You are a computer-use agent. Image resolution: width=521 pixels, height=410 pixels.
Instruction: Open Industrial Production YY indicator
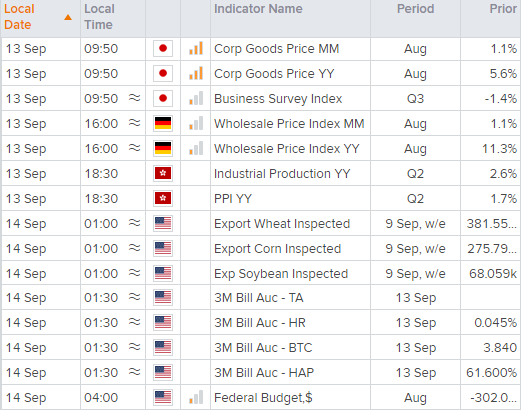[282, 174]
